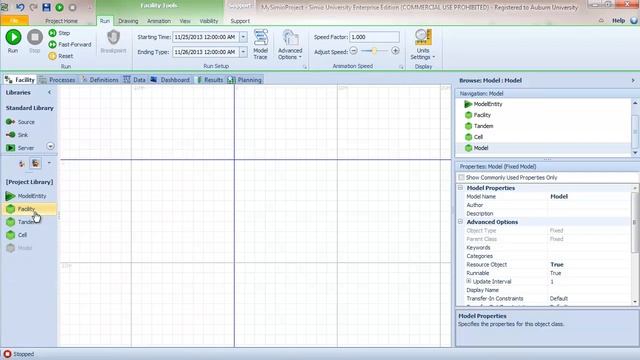The width and height of the screenshot is (640, 360).
Task: Open the Planning window tab
Action: click(244, 80)
